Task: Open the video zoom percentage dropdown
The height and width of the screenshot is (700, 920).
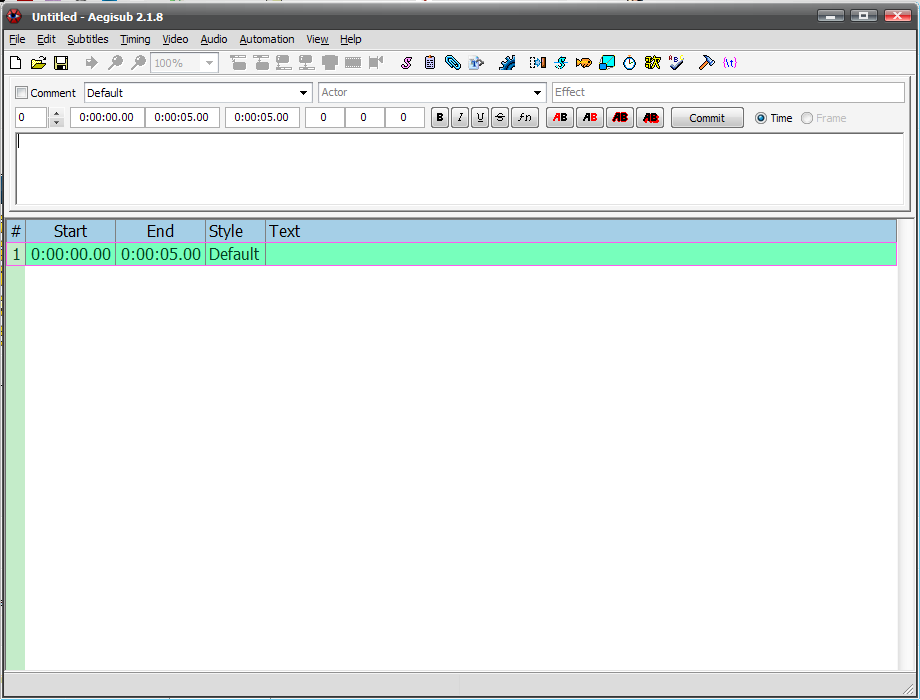Action: click(x=209, y=63)
